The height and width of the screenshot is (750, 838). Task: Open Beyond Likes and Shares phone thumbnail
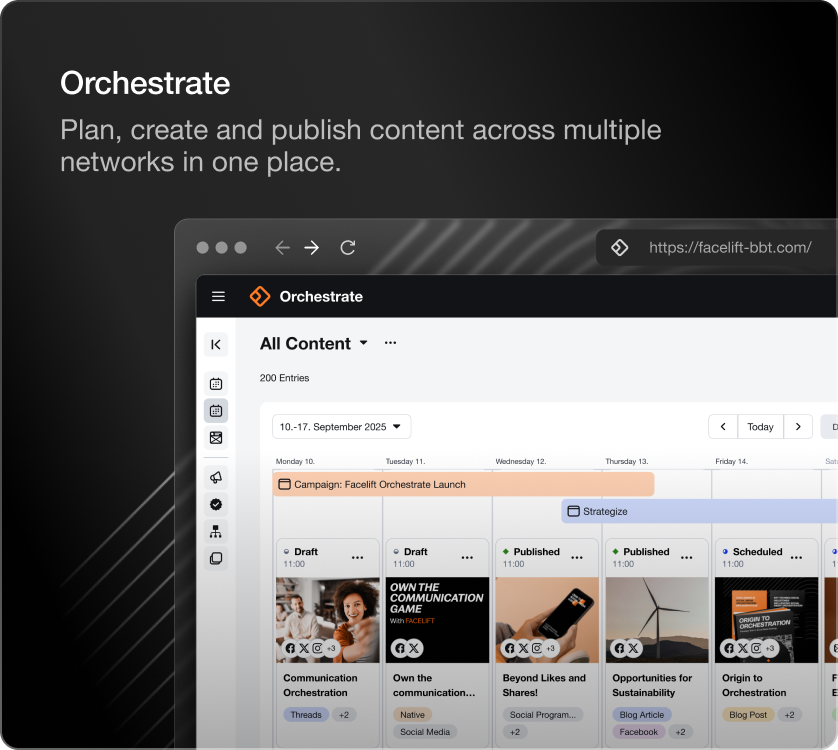coord(547,620)
